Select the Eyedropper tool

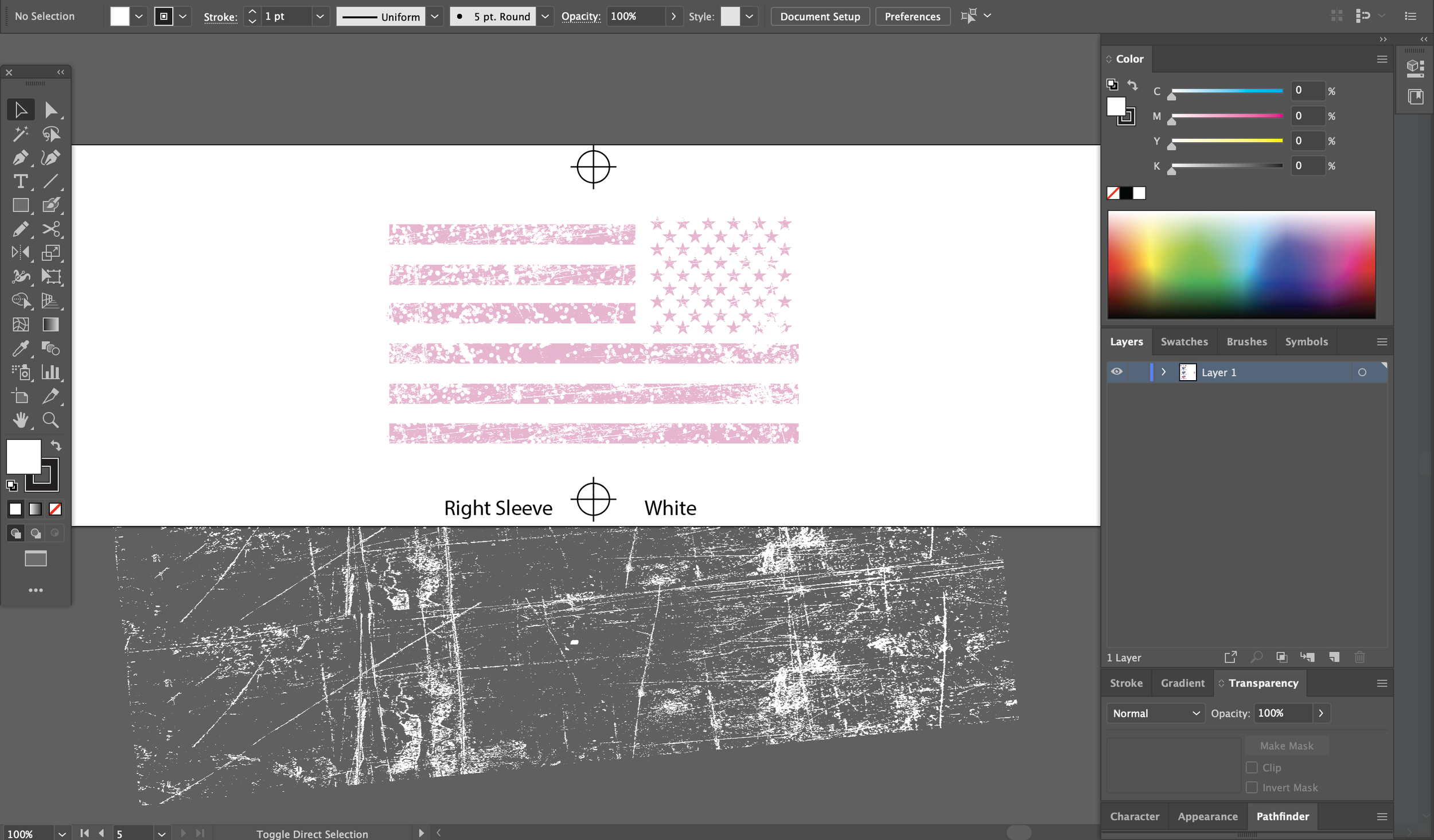coord(20,349)
